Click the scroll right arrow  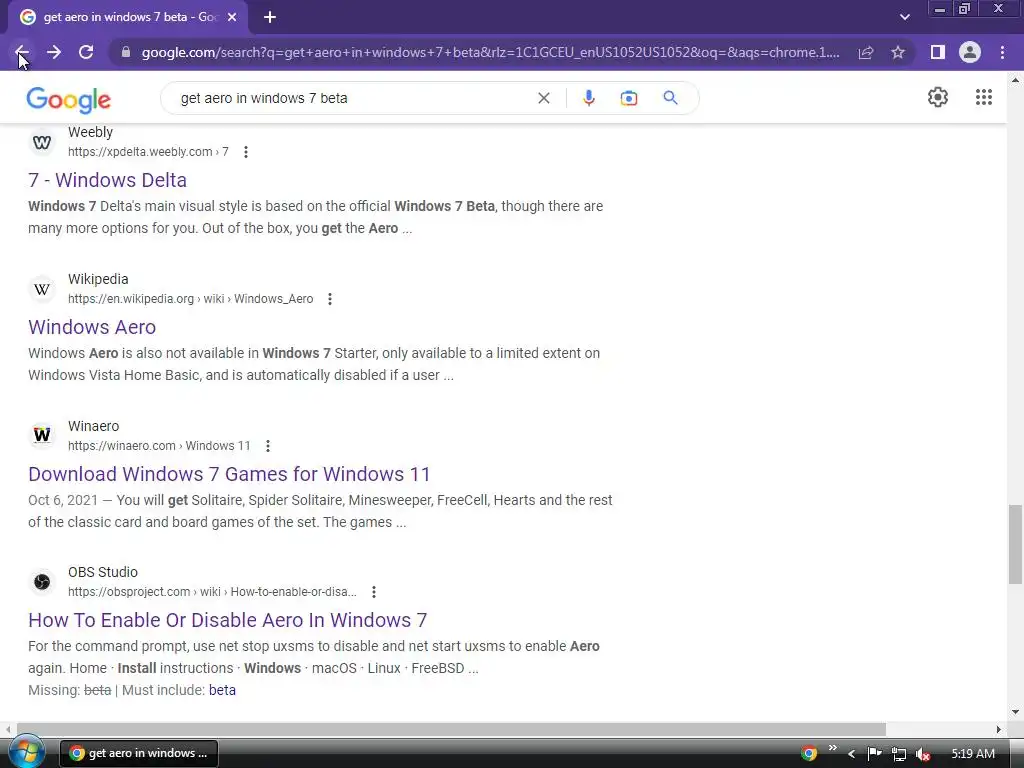tap(999, 729)
